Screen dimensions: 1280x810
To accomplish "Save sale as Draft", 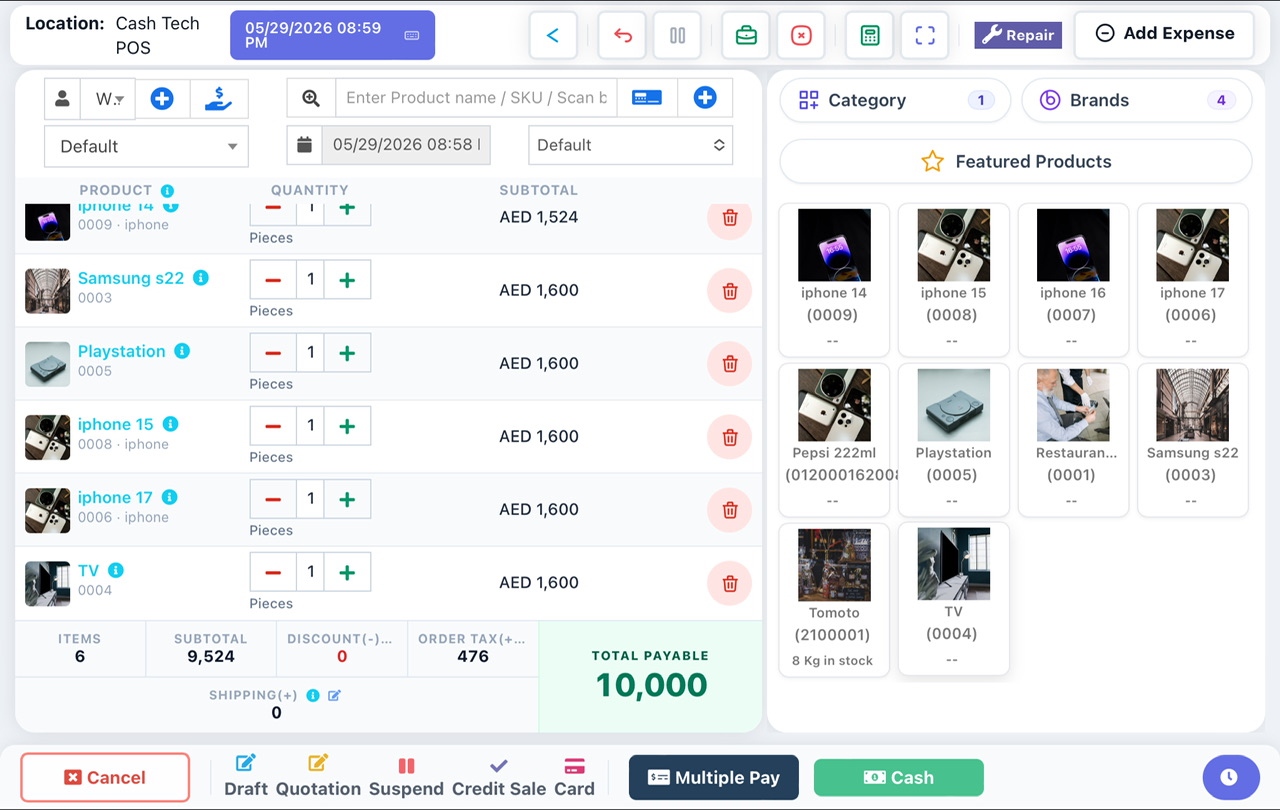I will (246, 777).
